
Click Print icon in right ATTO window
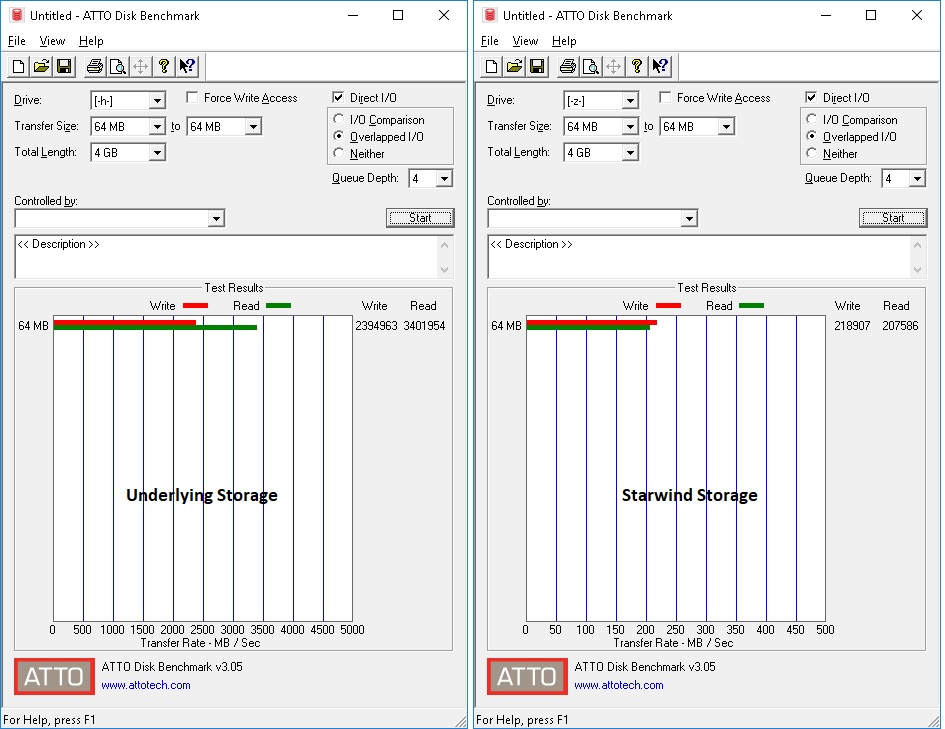[568, 66]
